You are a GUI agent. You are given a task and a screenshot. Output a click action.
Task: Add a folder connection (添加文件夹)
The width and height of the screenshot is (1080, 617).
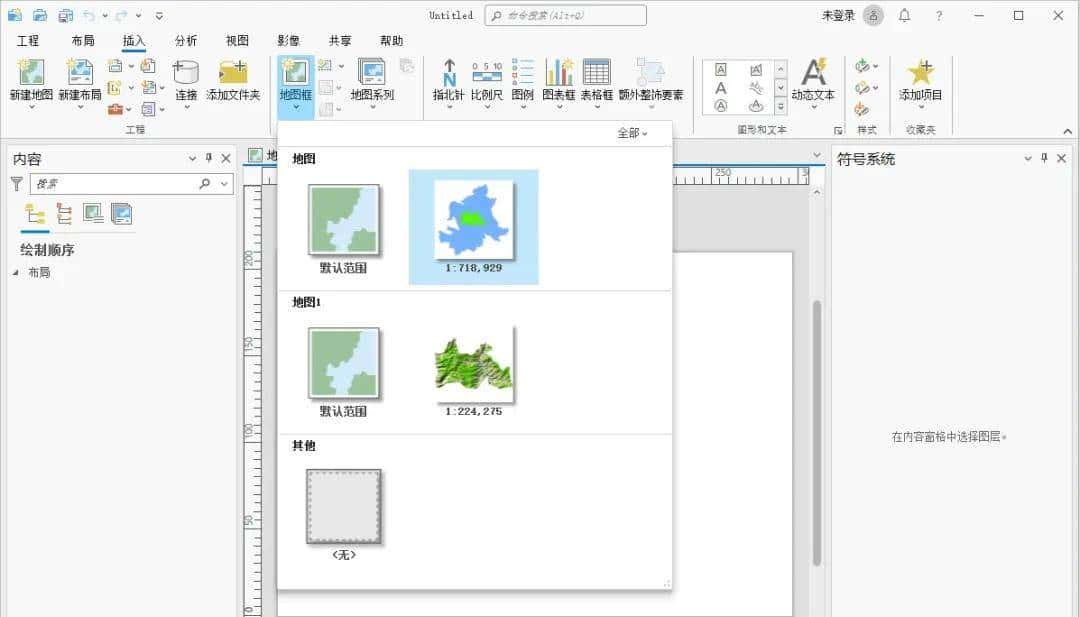pyautogui.click(x=234, y=85)
